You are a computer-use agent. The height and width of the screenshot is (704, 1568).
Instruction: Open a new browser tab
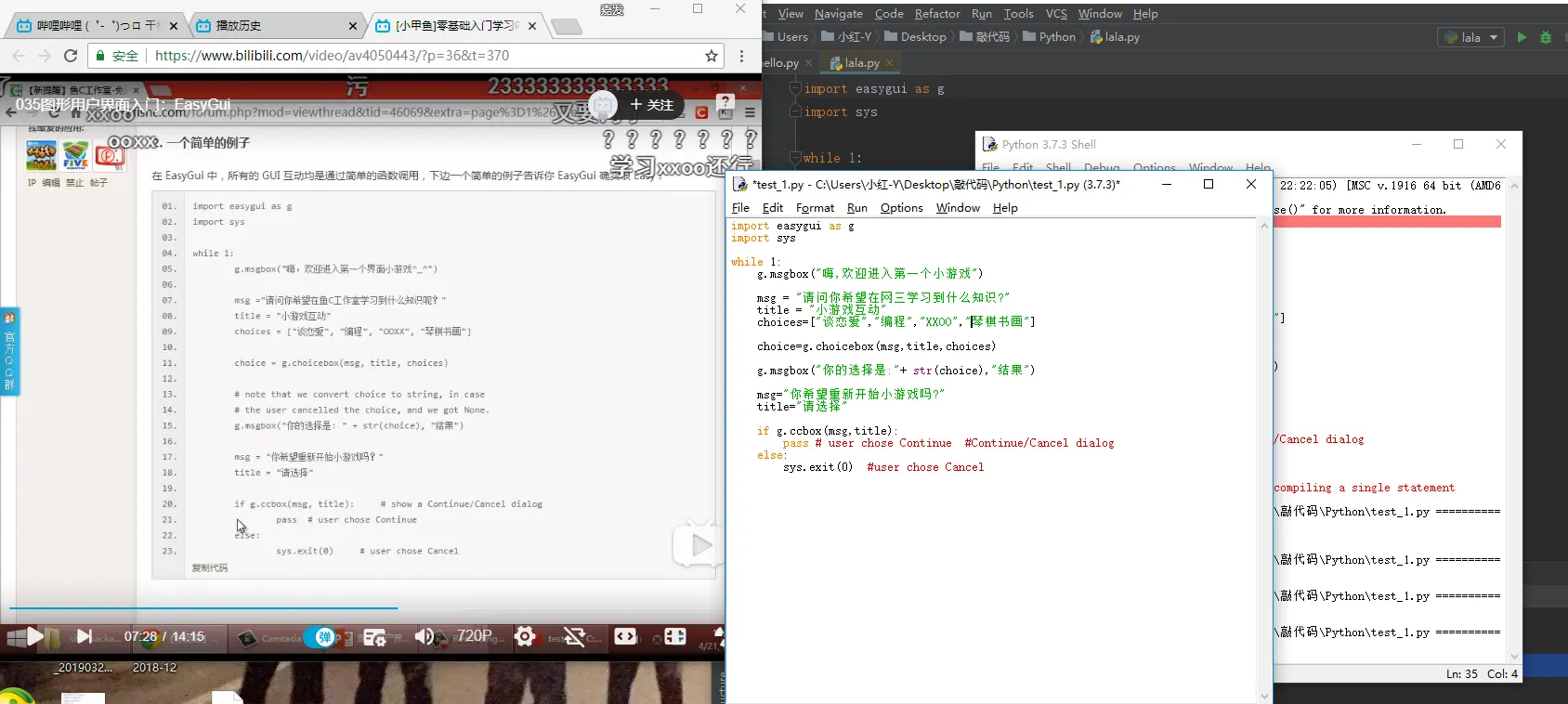(x=566, y=27)
